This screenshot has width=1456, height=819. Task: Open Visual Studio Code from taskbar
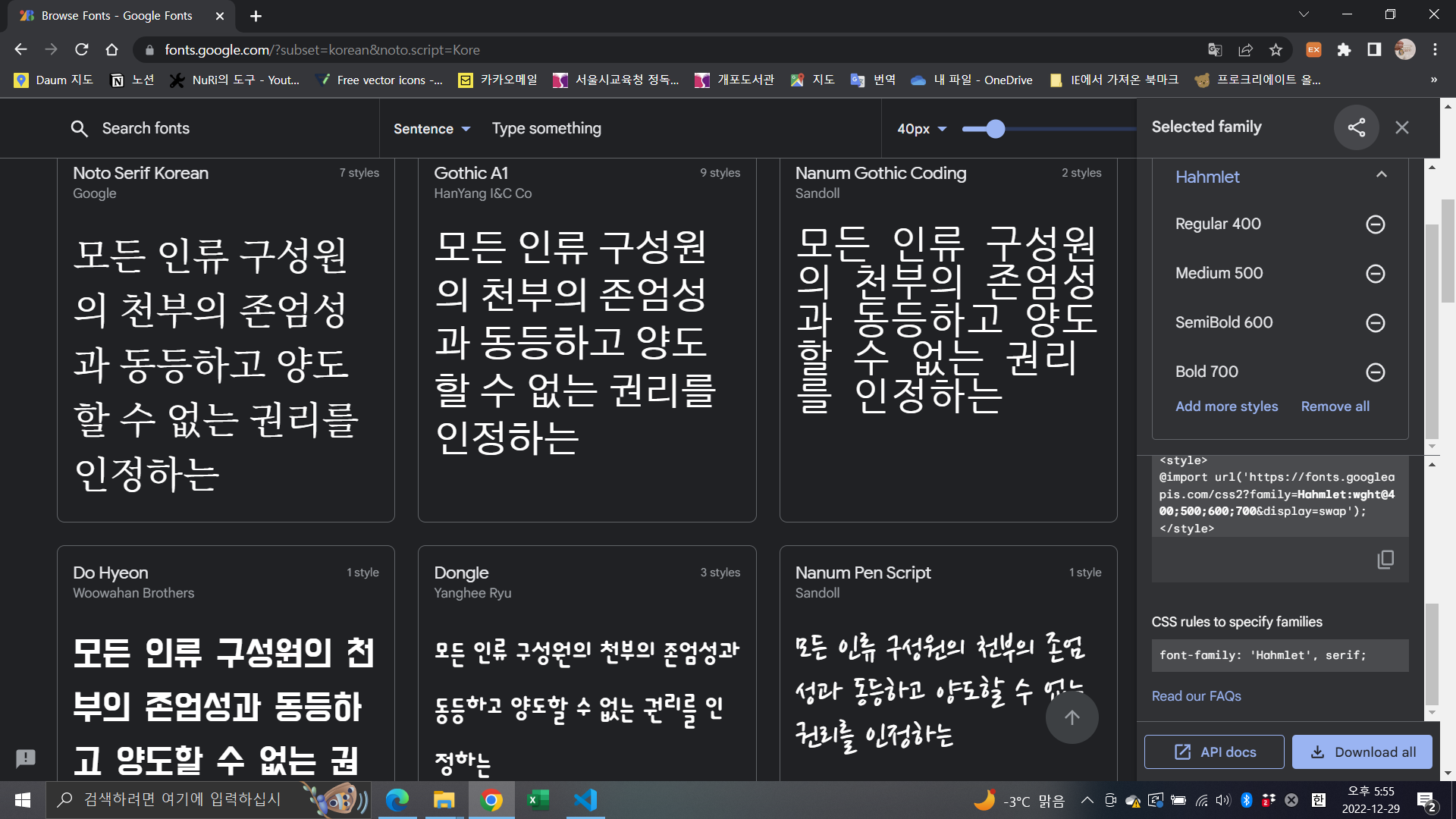585,800
